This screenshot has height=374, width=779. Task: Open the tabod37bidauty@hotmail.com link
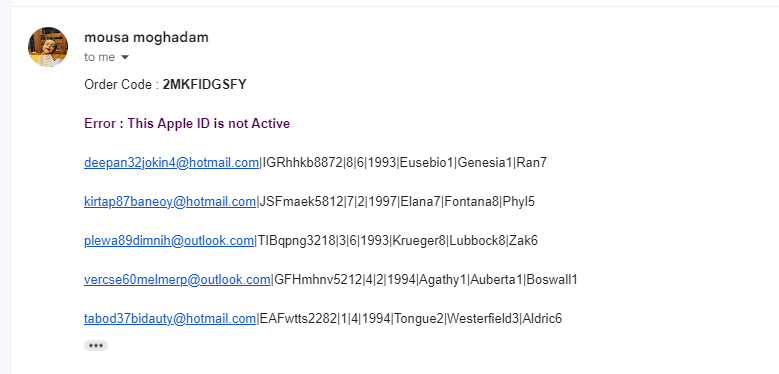(170, 318)
